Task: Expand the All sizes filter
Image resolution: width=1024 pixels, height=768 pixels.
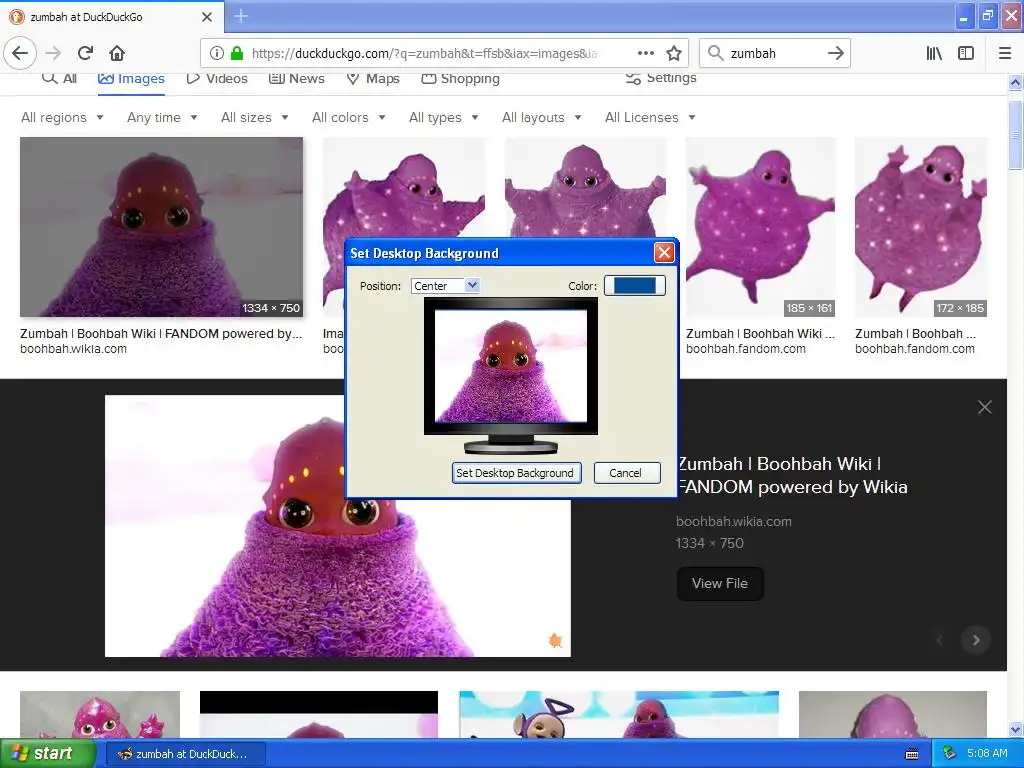Action: pos(255,118)
